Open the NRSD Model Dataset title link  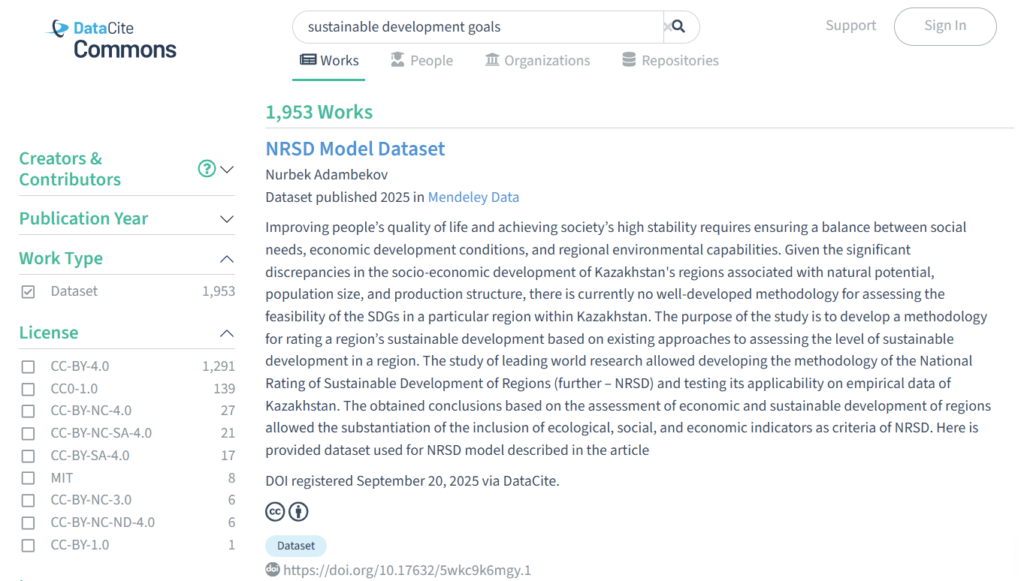(355, 149)
